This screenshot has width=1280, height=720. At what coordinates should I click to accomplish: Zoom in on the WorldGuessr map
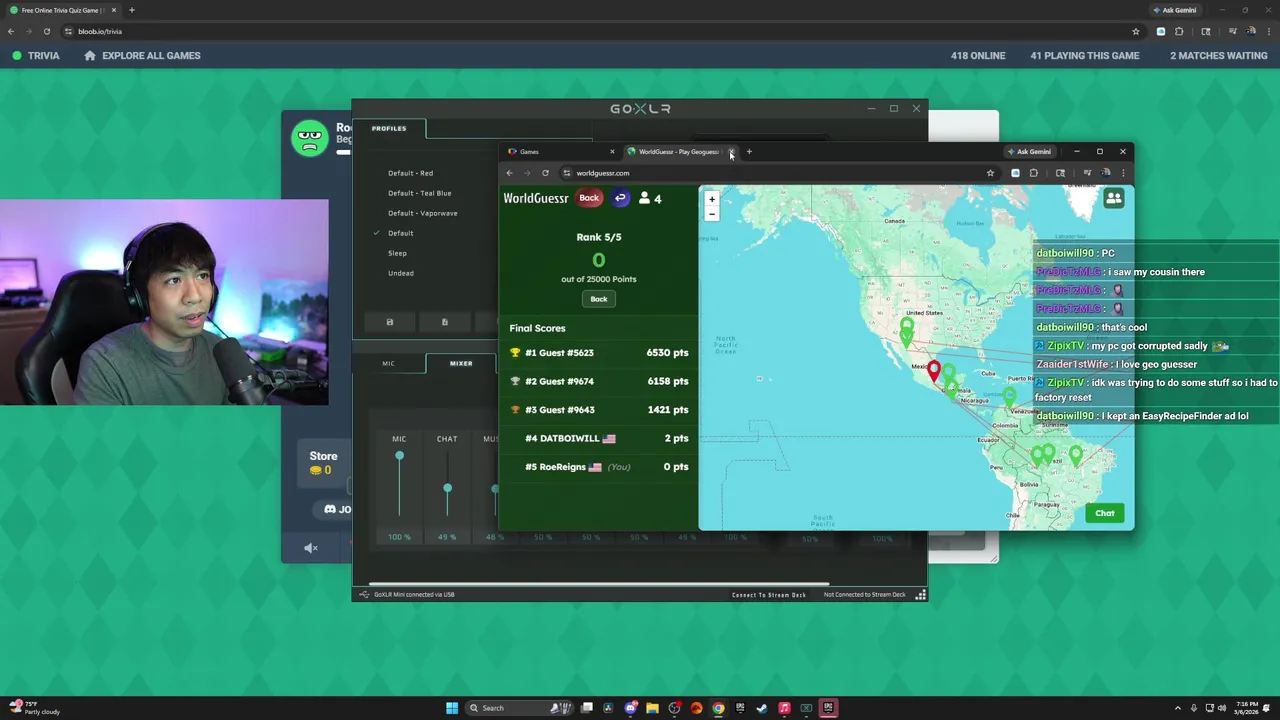coord(712,199)
